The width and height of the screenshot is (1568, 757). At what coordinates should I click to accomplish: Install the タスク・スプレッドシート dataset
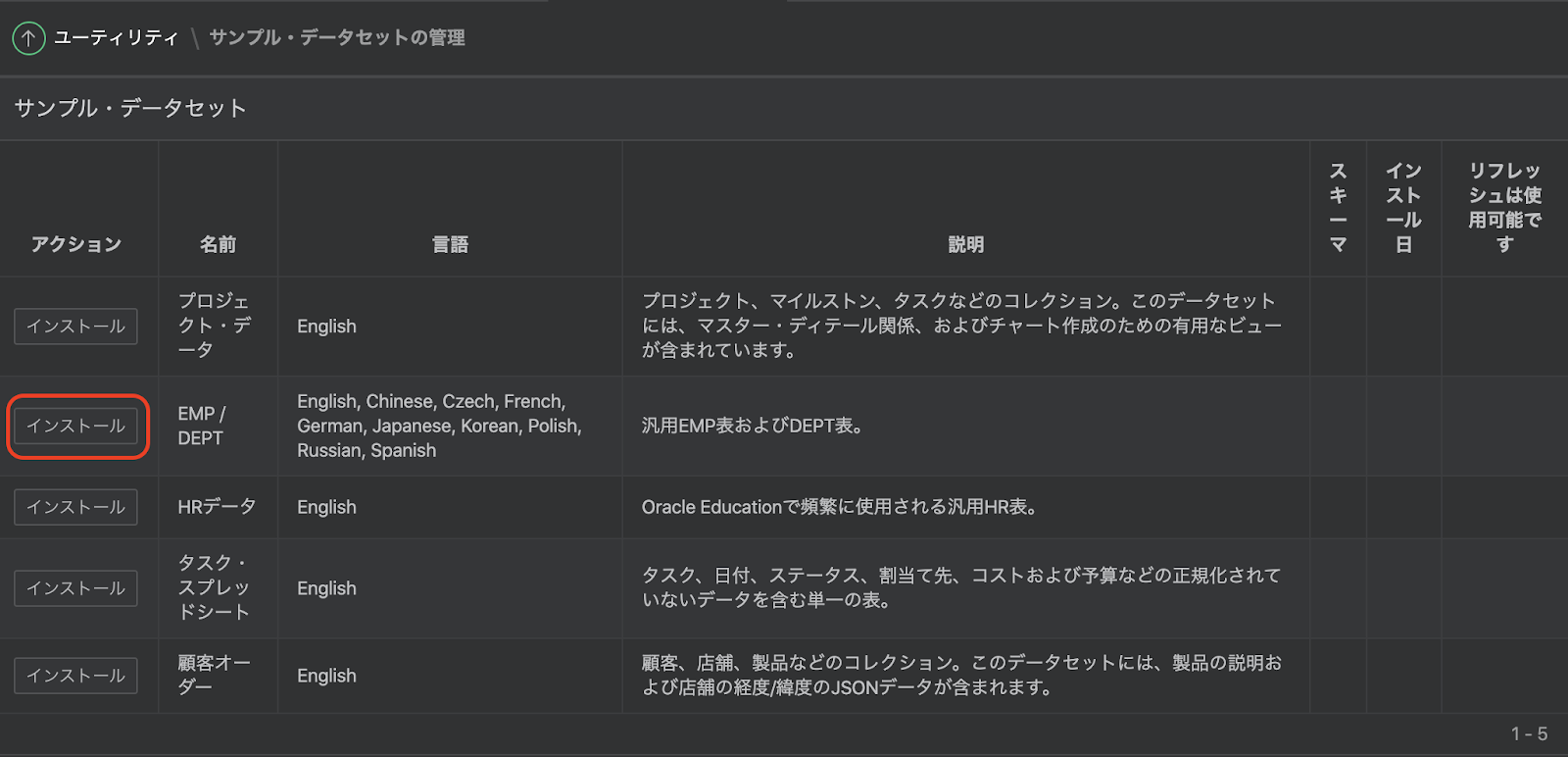75,588
